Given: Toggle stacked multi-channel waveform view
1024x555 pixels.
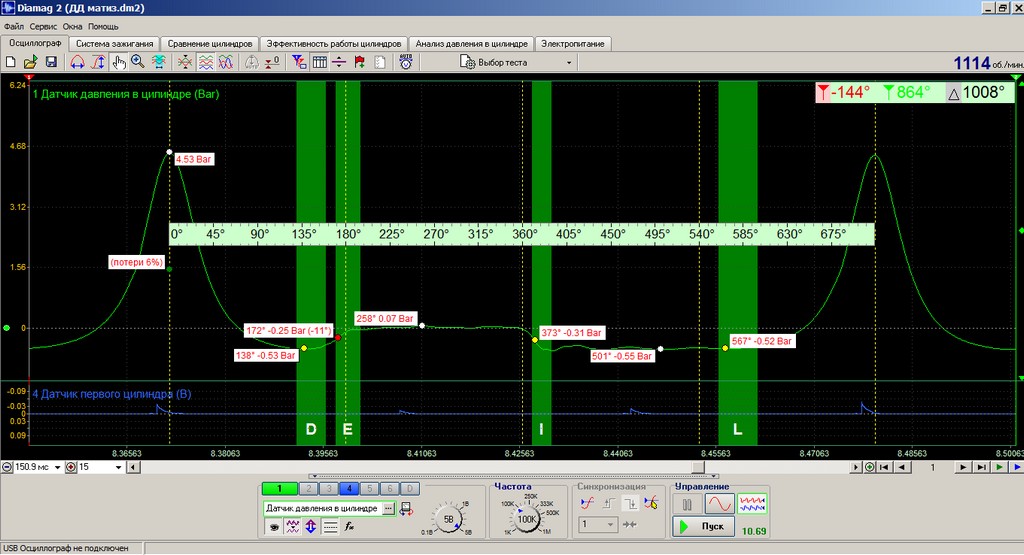Looking at the screenshot, I should coord(206,62).
